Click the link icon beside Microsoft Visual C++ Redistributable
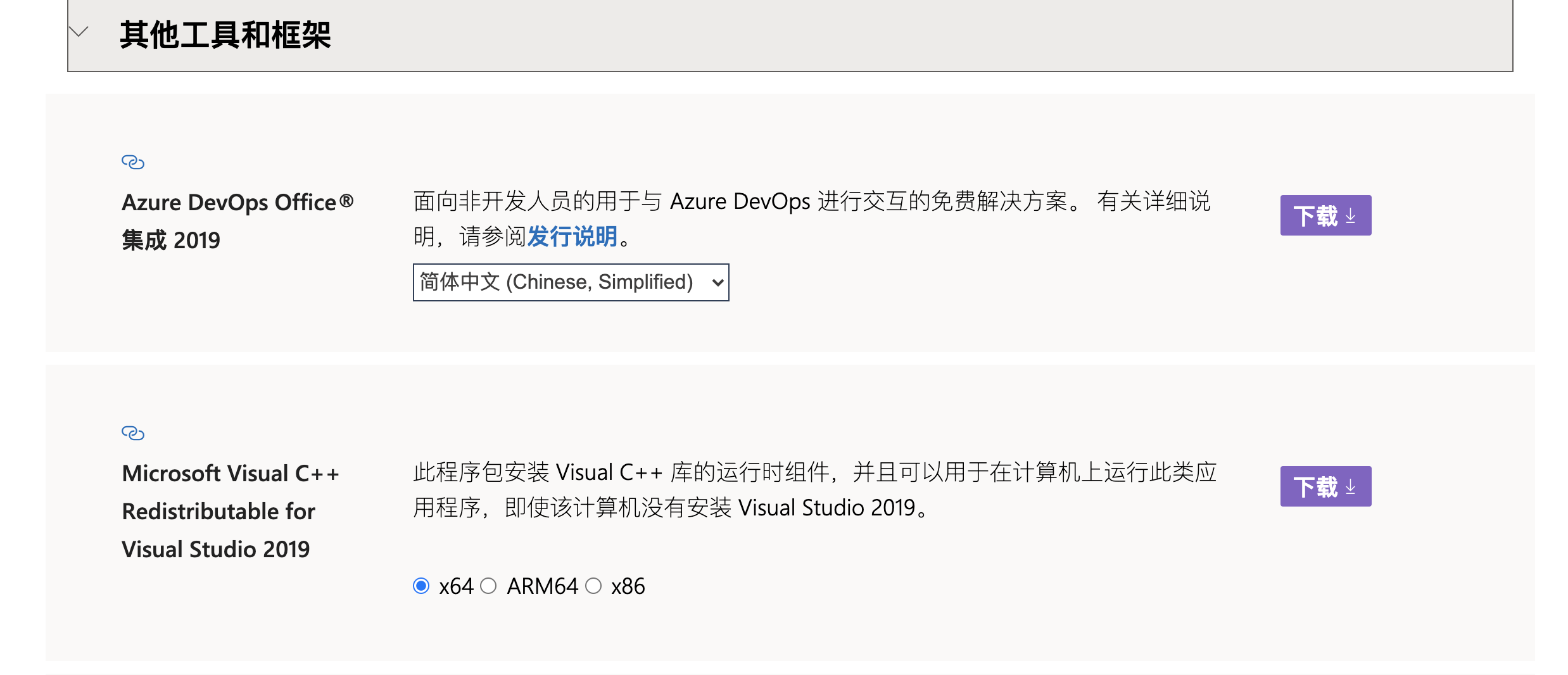This screenshot has height=675, width=1568. click(x=132, y=433)
